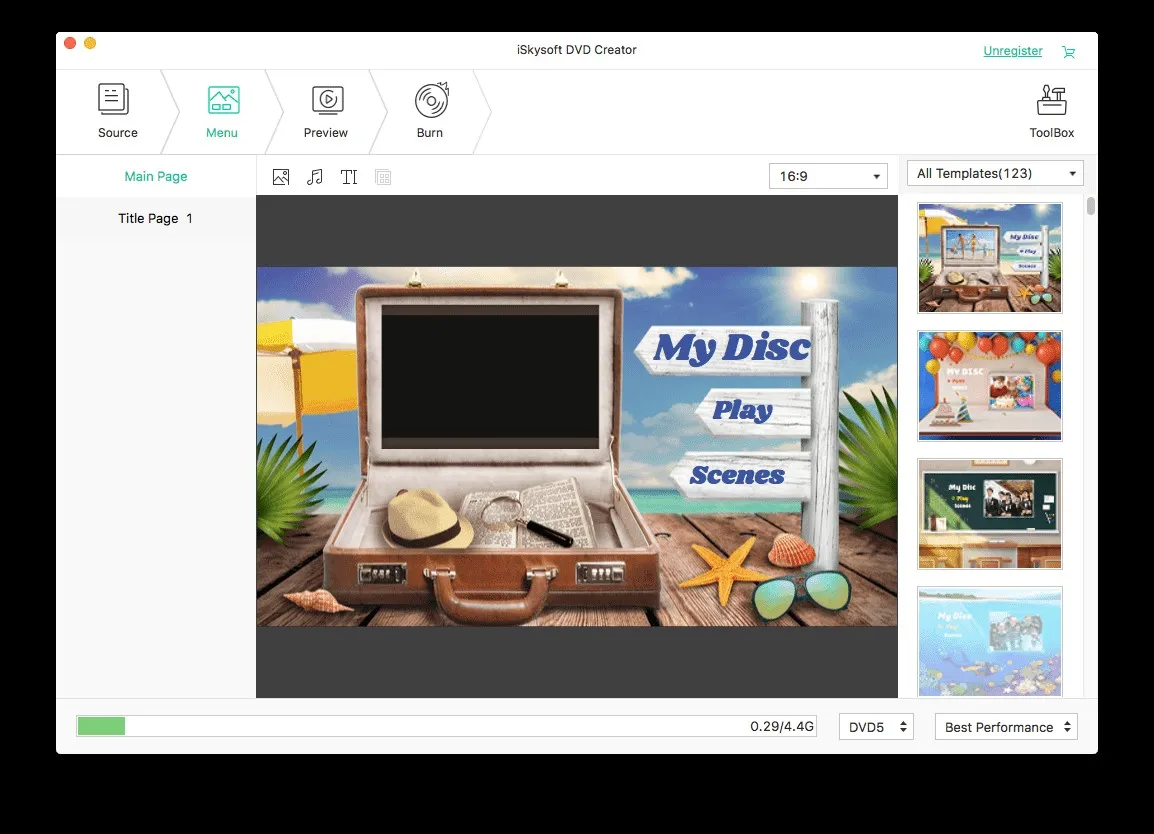Open the aspect ratio 16:9 dropdown
1154x834 pixels.
(x=827, y=175)
